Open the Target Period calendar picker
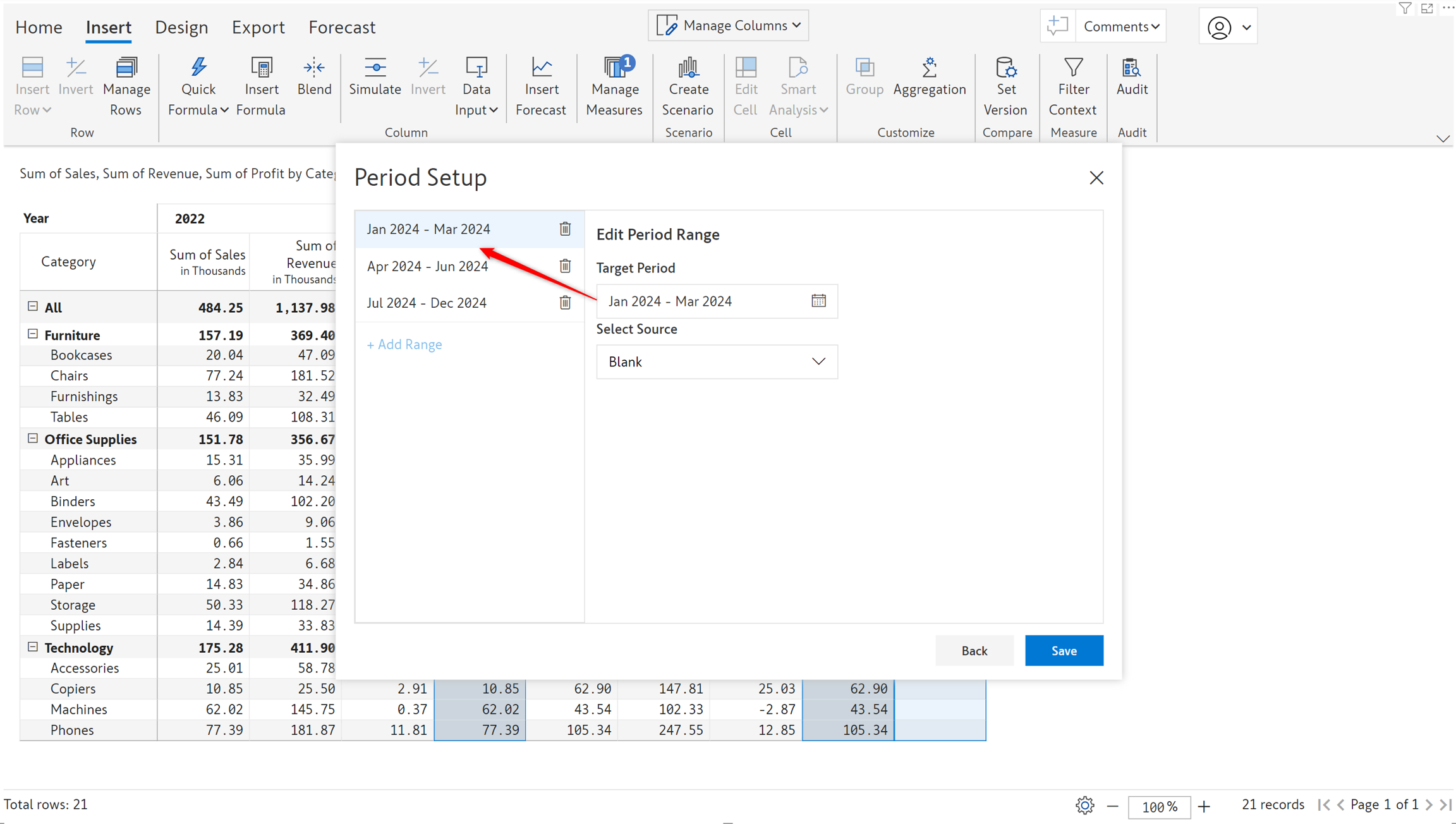Viewport: 1456px width, 824px height. click(x=818, y=301)
